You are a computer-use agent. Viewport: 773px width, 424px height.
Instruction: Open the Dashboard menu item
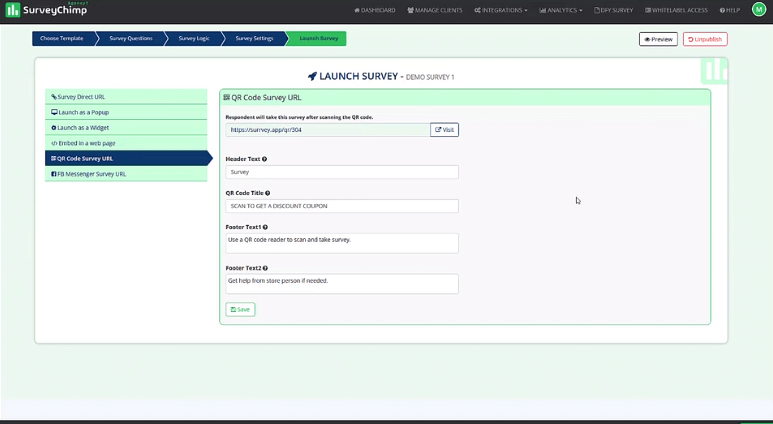pos(375,10)
